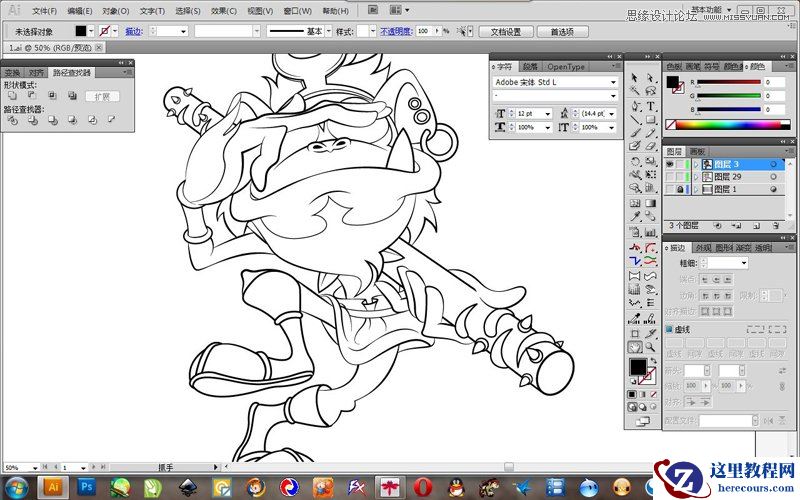Select the Zoom magnifier tool

click(x=650, y=347)
